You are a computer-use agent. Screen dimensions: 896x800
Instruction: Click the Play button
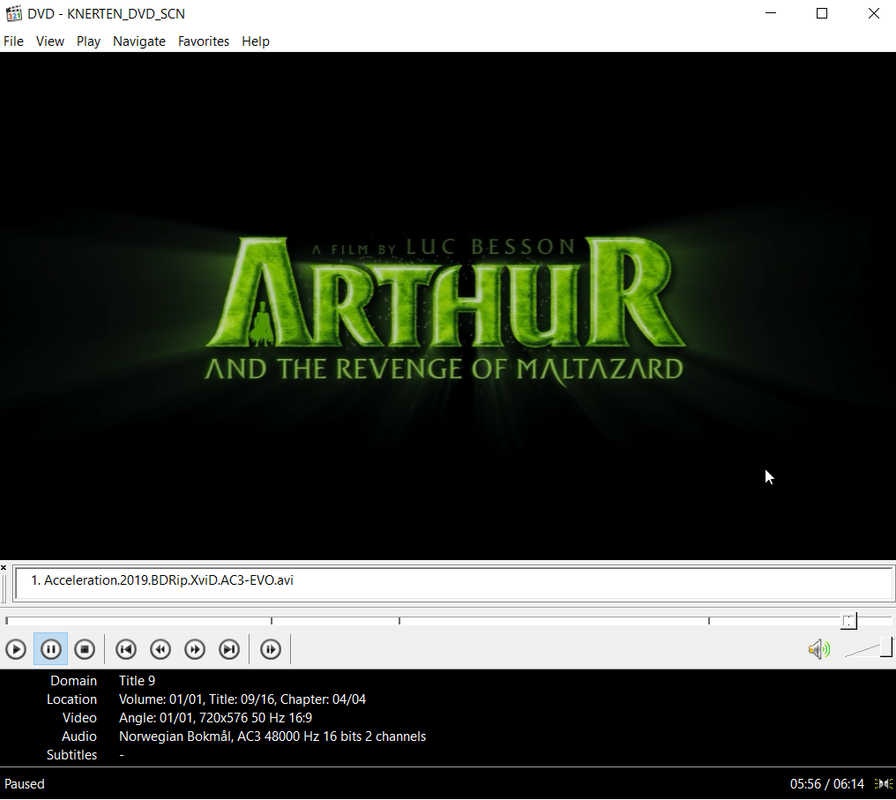(x=16, y=649)
